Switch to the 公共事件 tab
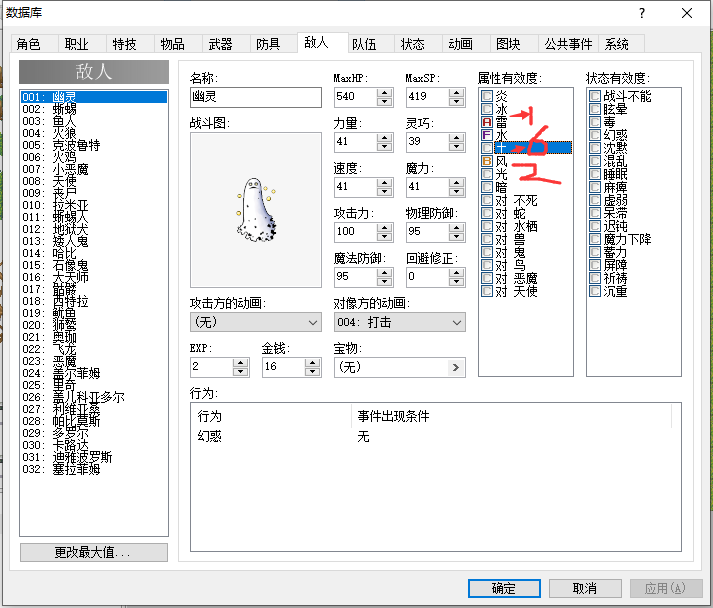The image size is (713, 608). (568, 44)
